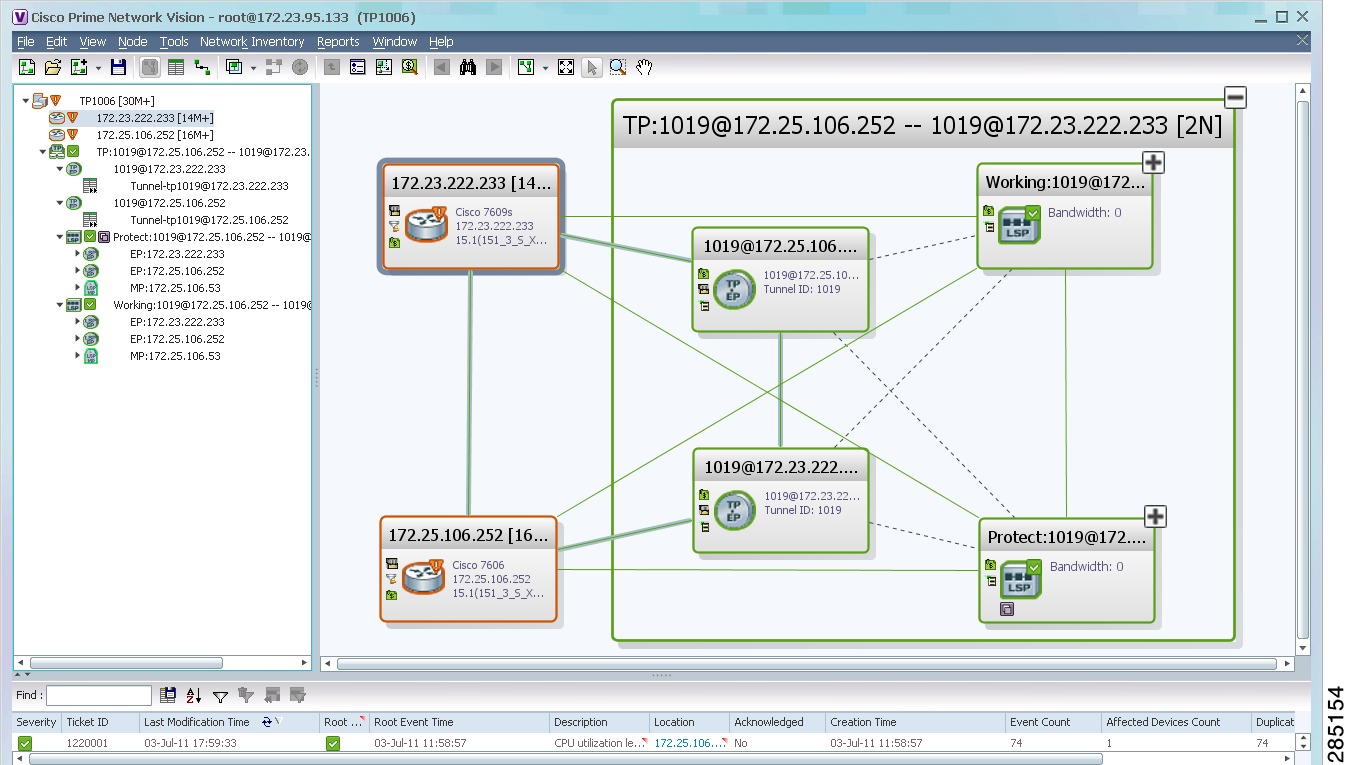The height and width of the screenshot is (765, 1349).
Task: Click the Layout Map toolbar icon
Action: [x=526, y=67]
